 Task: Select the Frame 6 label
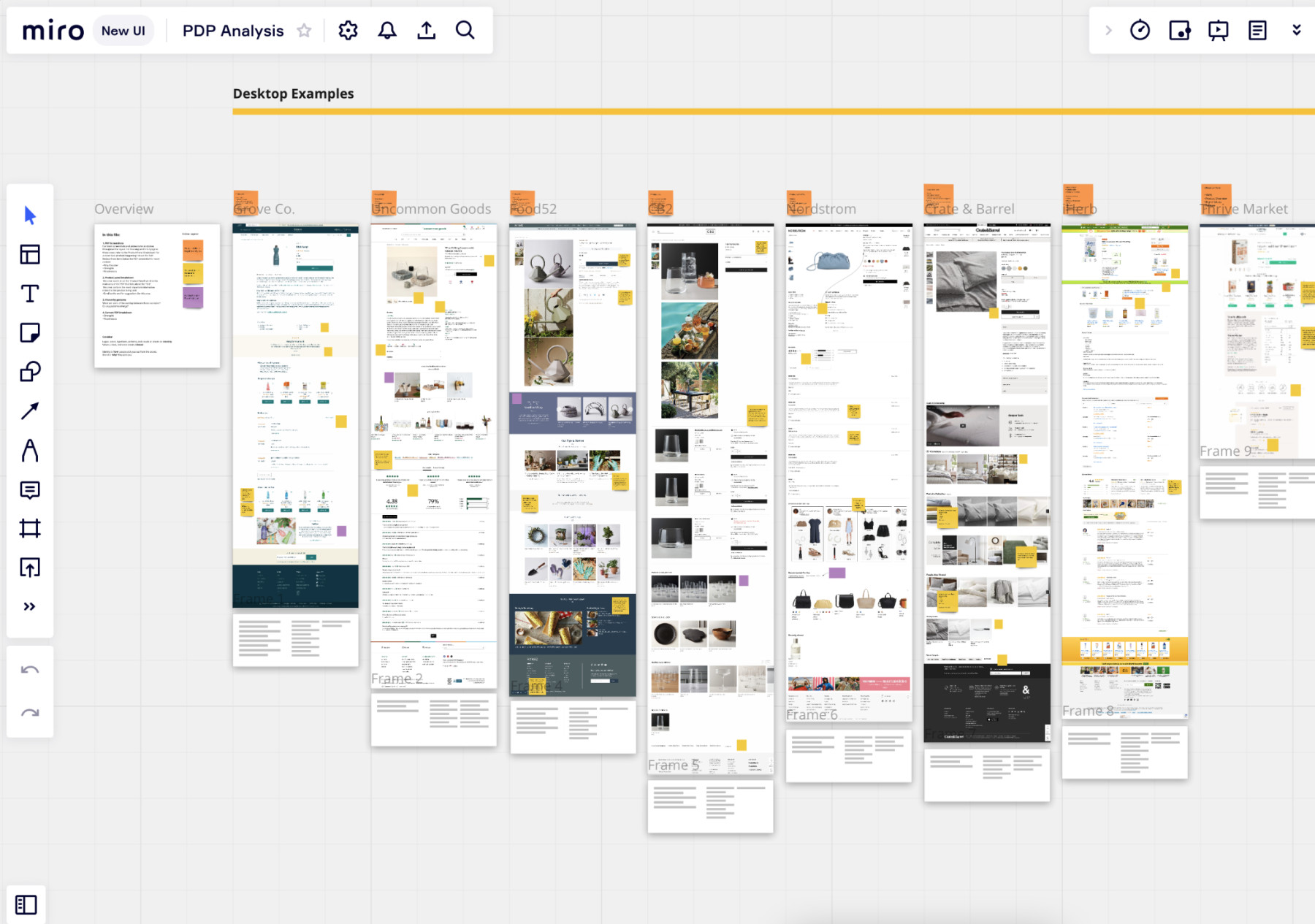(x=812, y=714)
